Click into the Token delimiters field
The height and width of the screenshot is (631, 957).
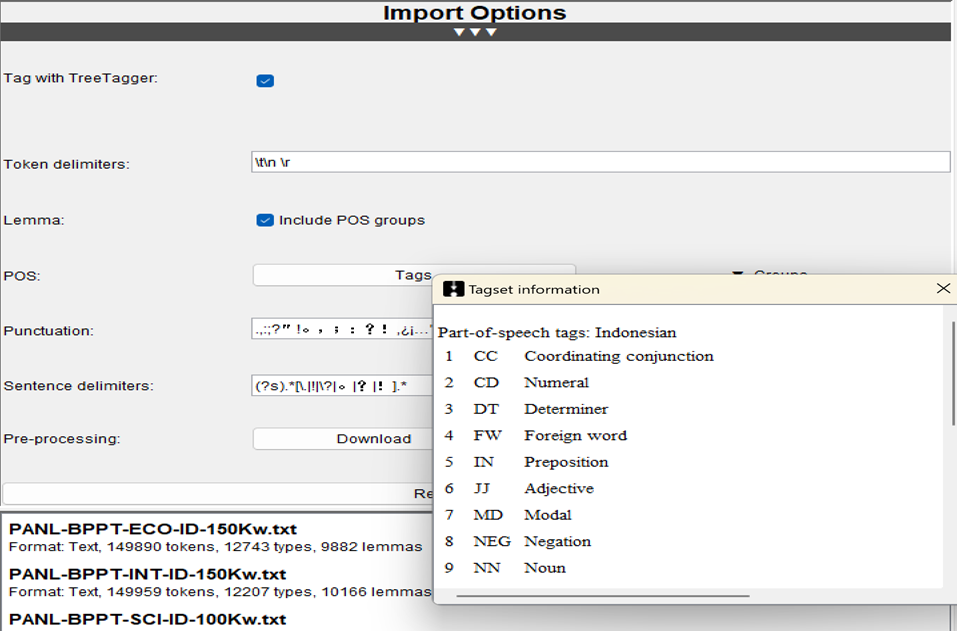click(x=600, y=162)
